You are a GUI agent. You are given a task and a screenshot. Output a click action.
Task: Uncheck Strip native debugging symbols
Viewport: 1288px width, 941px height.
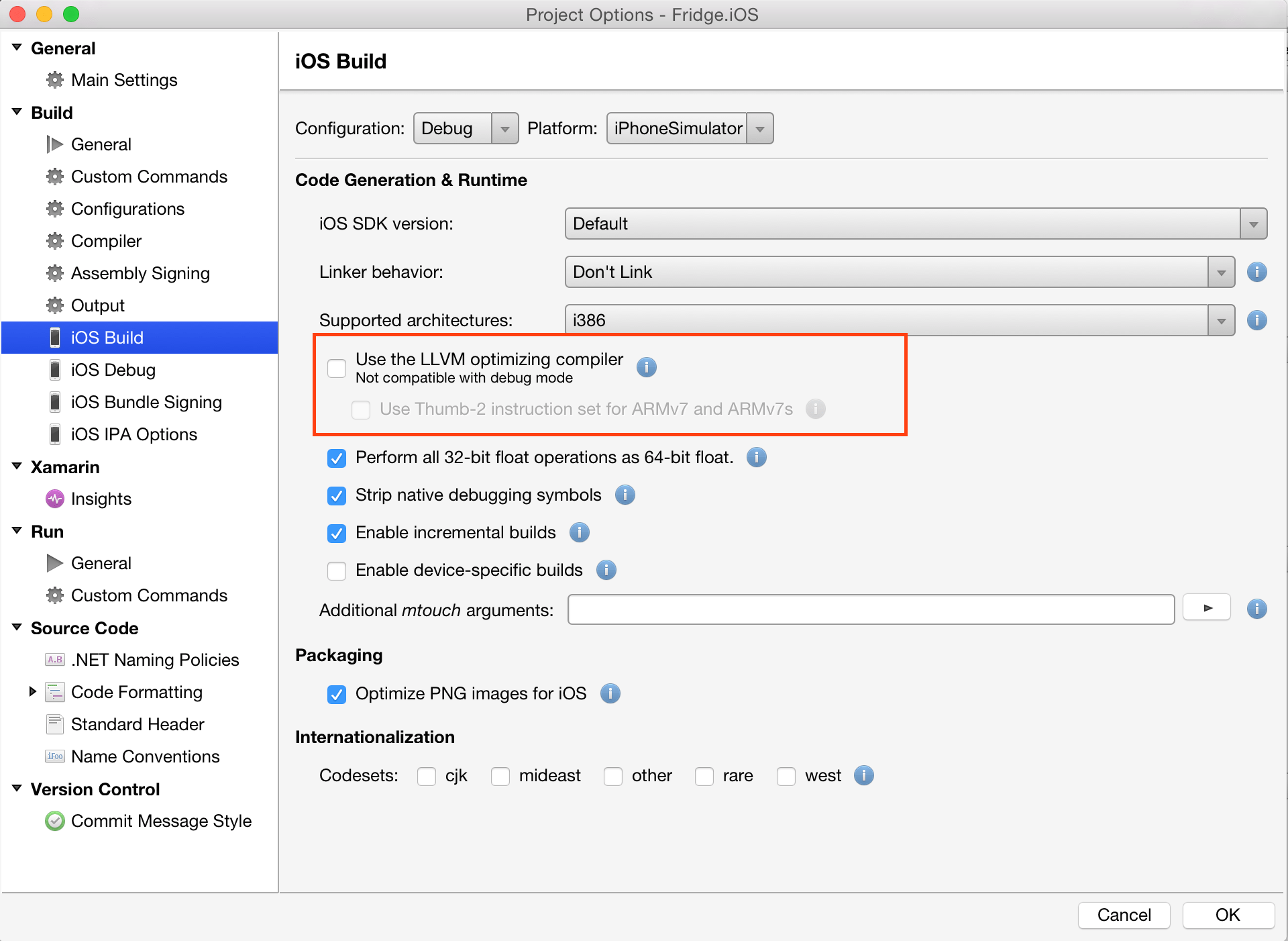pos(337,495)
